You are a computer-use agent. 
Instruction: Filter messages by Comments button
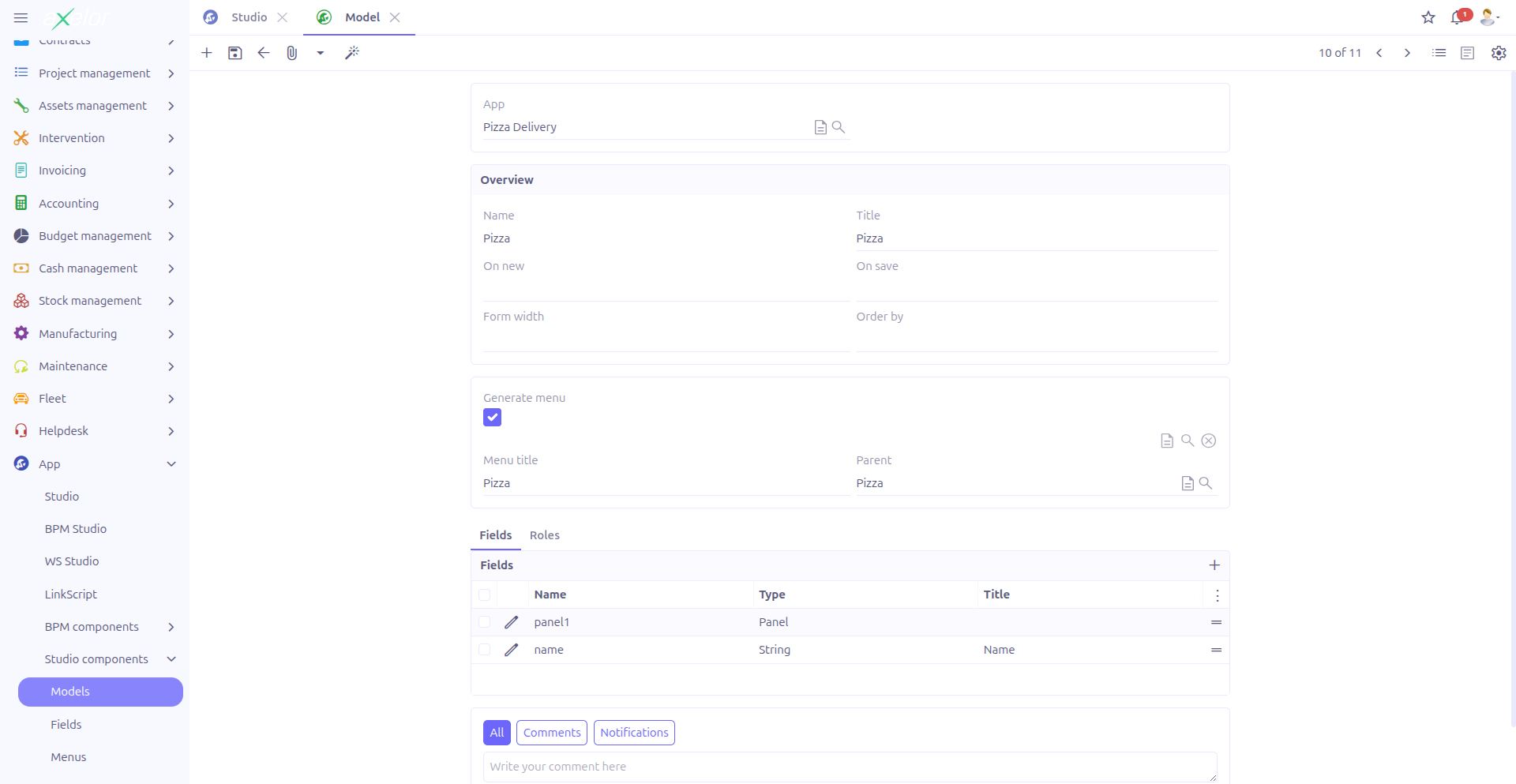coord(551,733)
